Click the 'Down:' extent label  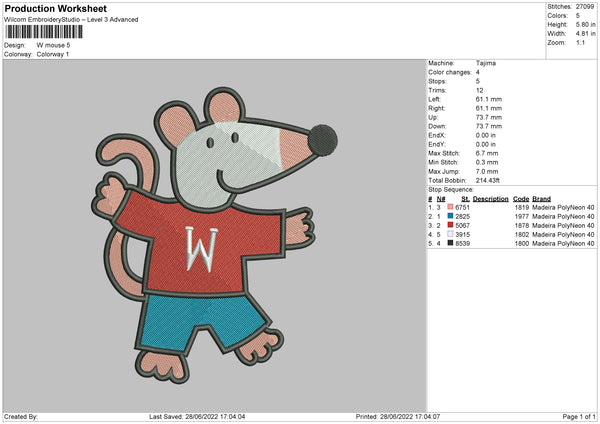pyautogui.click(x=437, y=126)
